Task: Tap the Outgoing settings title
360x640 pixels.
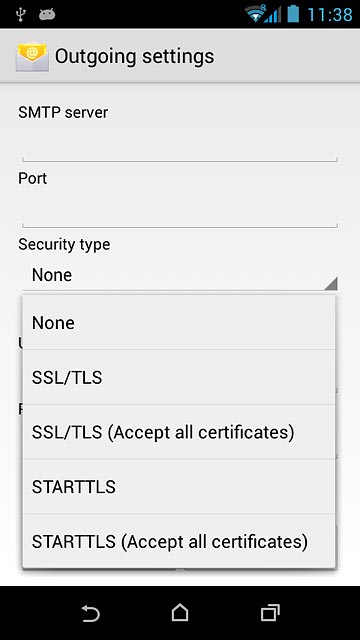Action: [134, 56]
